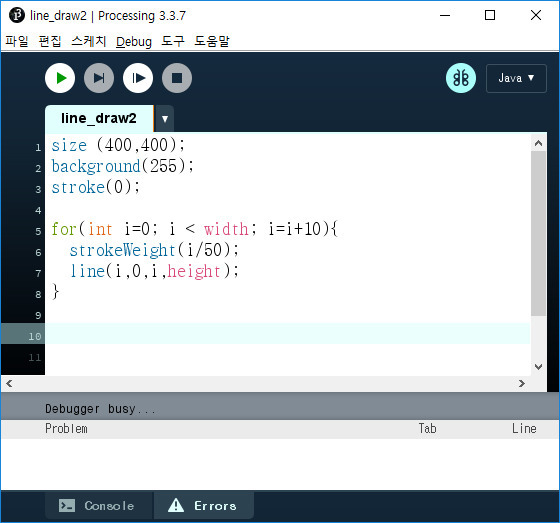This screenshot has width=560, height=523.
Task: Click the Errors tab warning icon
Action: pyautogui.click(x=176, y=505)
